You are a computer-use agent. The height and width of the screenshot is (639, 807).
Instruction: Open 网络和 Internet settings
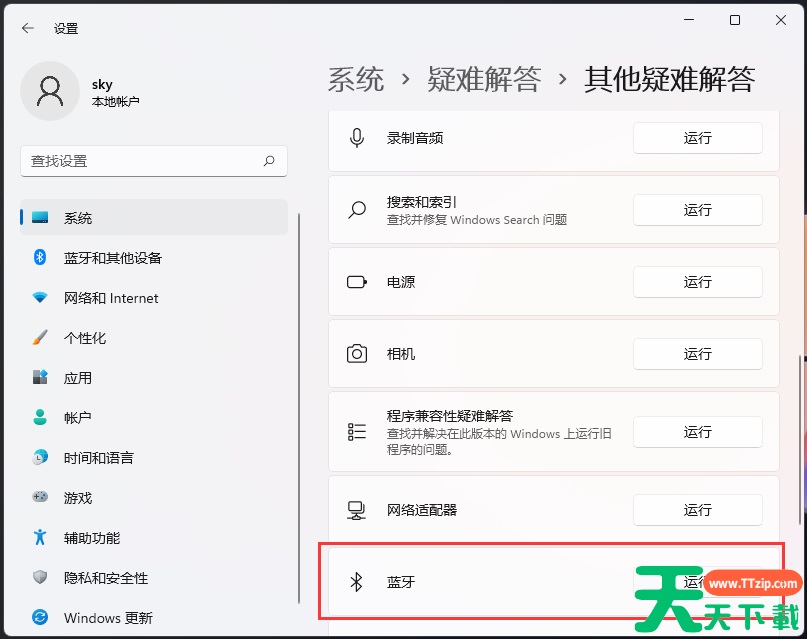[x=111, y=298]
